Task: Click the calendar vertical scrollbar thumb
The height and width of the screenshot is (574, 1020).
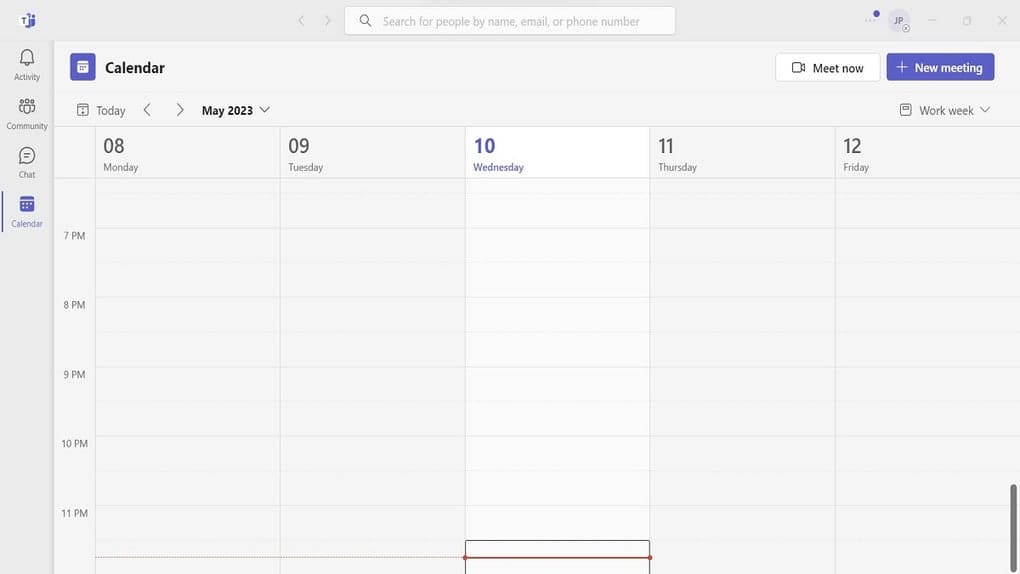Action: (1013, 527)
